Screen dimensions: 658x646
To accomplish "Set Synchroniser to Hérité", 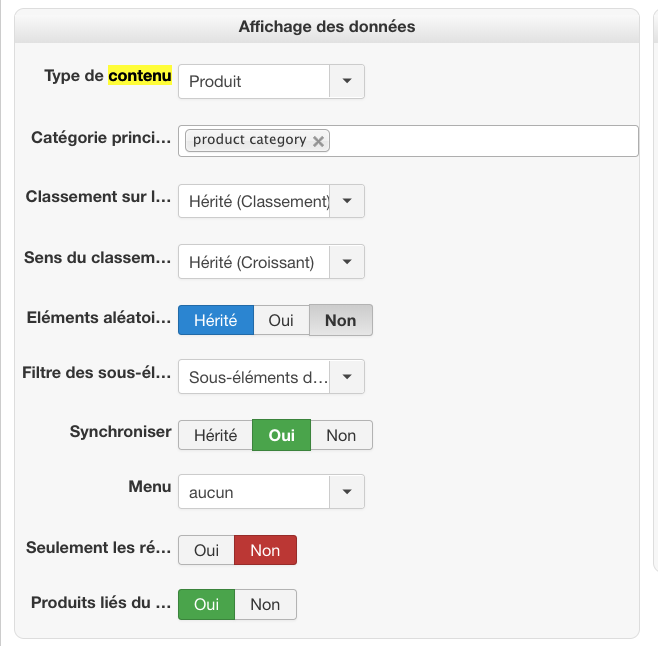I will point(215,435).
